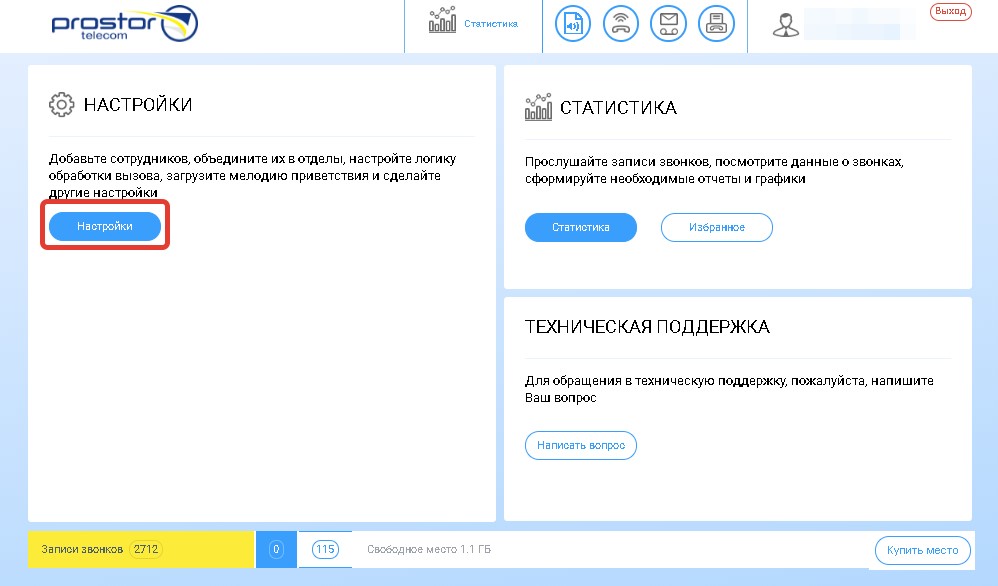This screenshot has width=998, height=586.
Task: Open the voicemail envelope icon in the header
Action: (668, 24)
